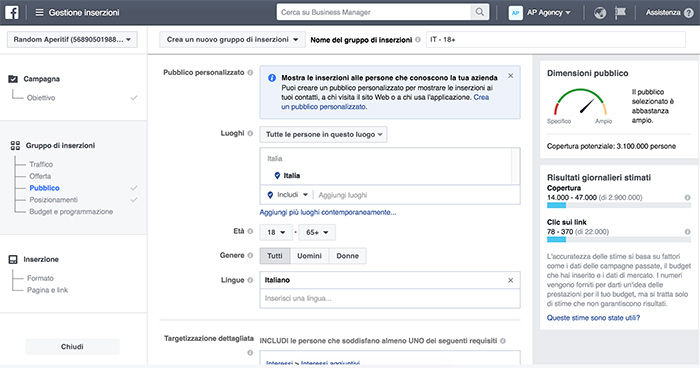This screenshot has height=368, width=700.
Task: Go to Posizionamenti section
Action: point(54,200)
